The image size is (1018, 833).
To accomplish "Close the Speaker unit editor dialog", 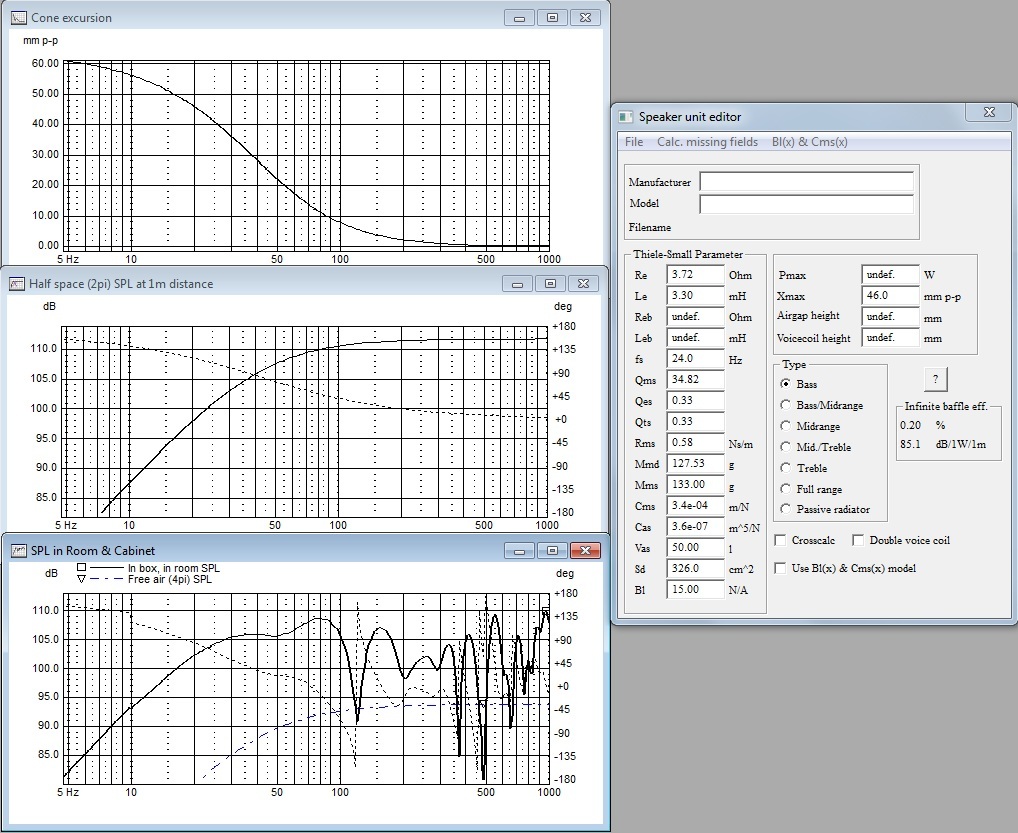I will tap(988, 112).
